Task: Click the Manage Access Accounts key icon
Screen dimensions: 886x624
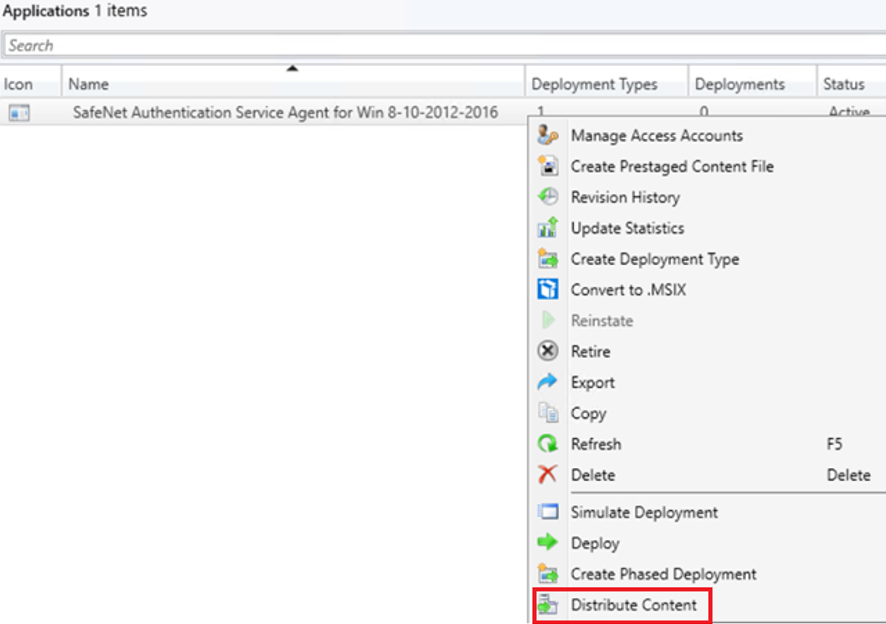Action: pyautogui.click(x=547, y=135)
